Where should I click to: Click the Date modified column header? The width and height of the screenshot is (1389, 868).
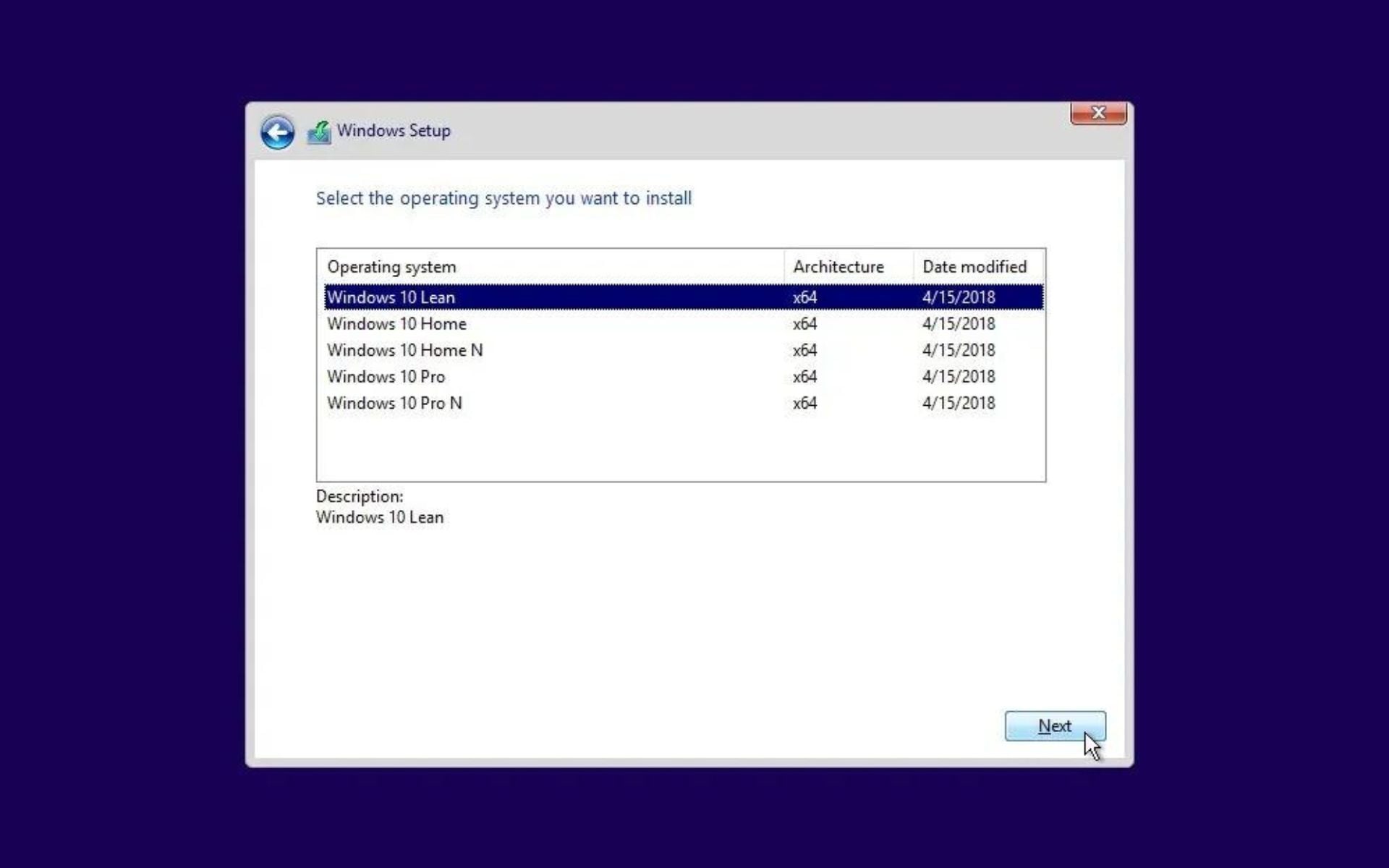974,267
